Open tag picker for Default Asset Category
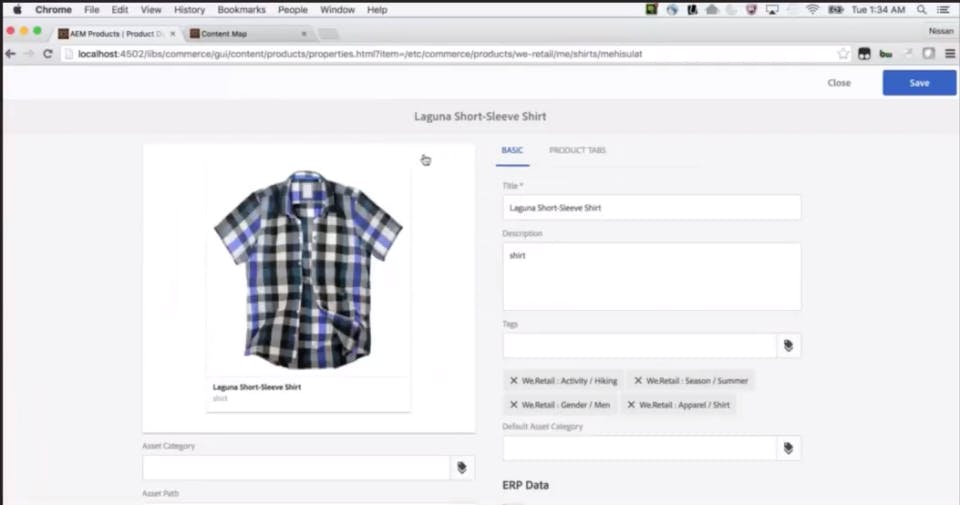 (x=789, y=448)
